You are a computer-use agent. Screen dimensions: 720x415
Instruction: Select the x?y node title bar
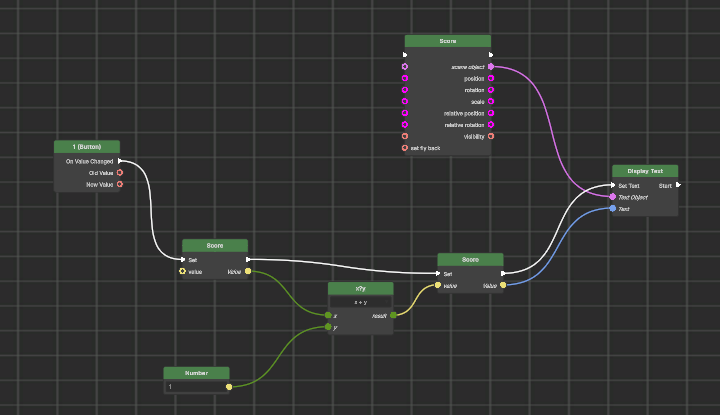360,288
